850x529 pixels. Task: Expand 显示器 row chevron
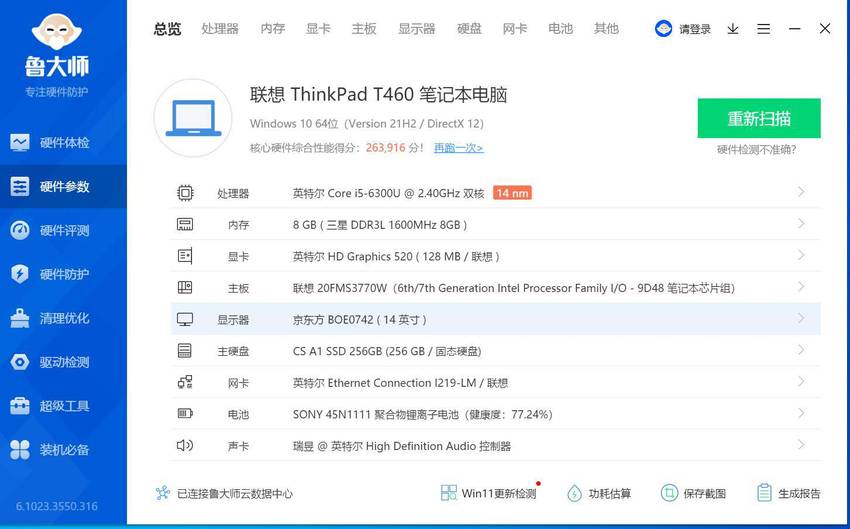pyautogui.click(x=801, y=318)
